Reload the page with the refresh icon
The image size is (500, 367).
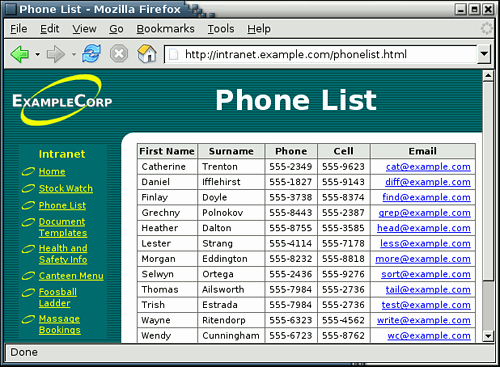[x=92, y=53]
